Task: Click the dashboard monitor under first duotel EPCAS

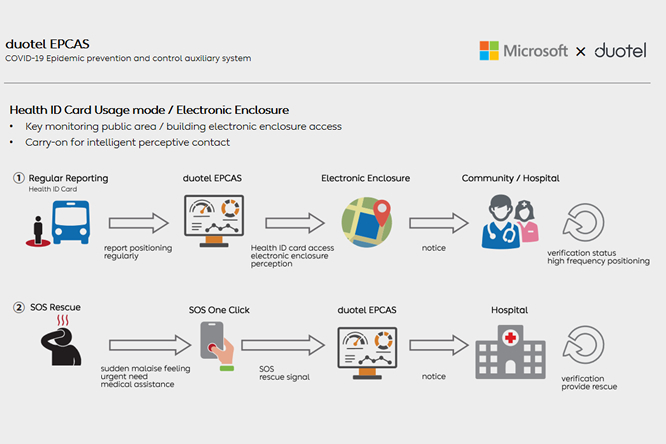Action: (214, 221)
